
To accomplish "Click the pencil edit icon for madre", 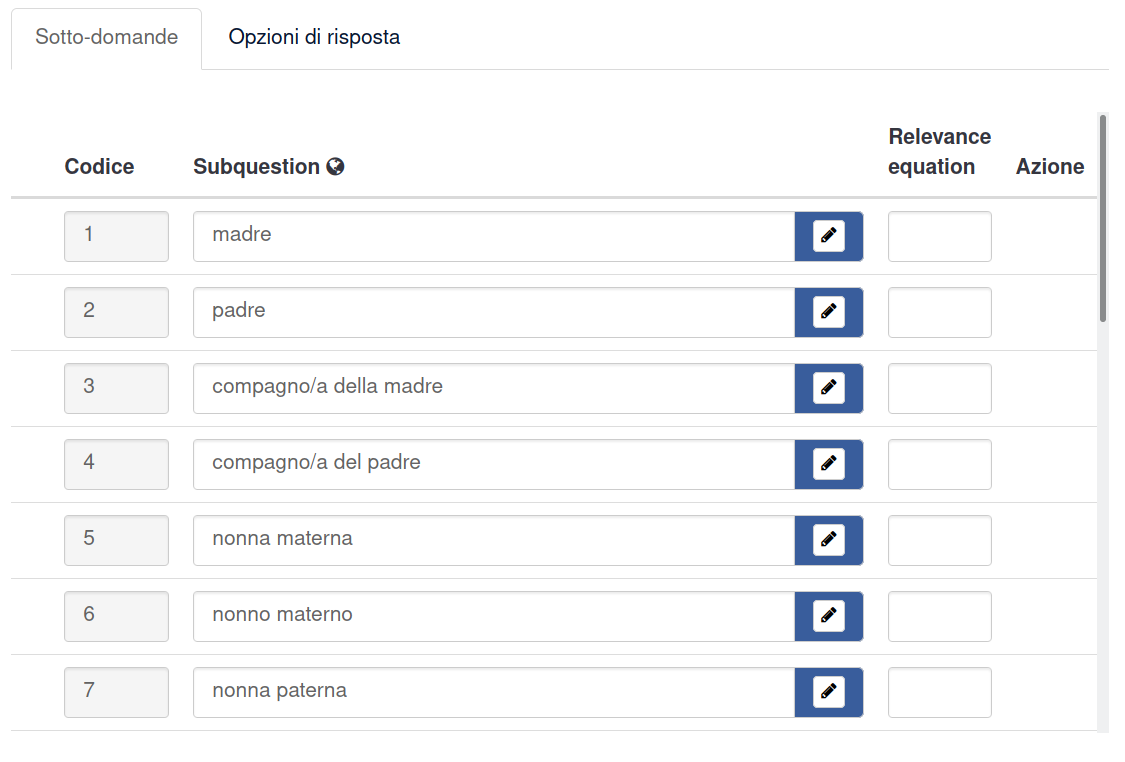I will [828, 236].
